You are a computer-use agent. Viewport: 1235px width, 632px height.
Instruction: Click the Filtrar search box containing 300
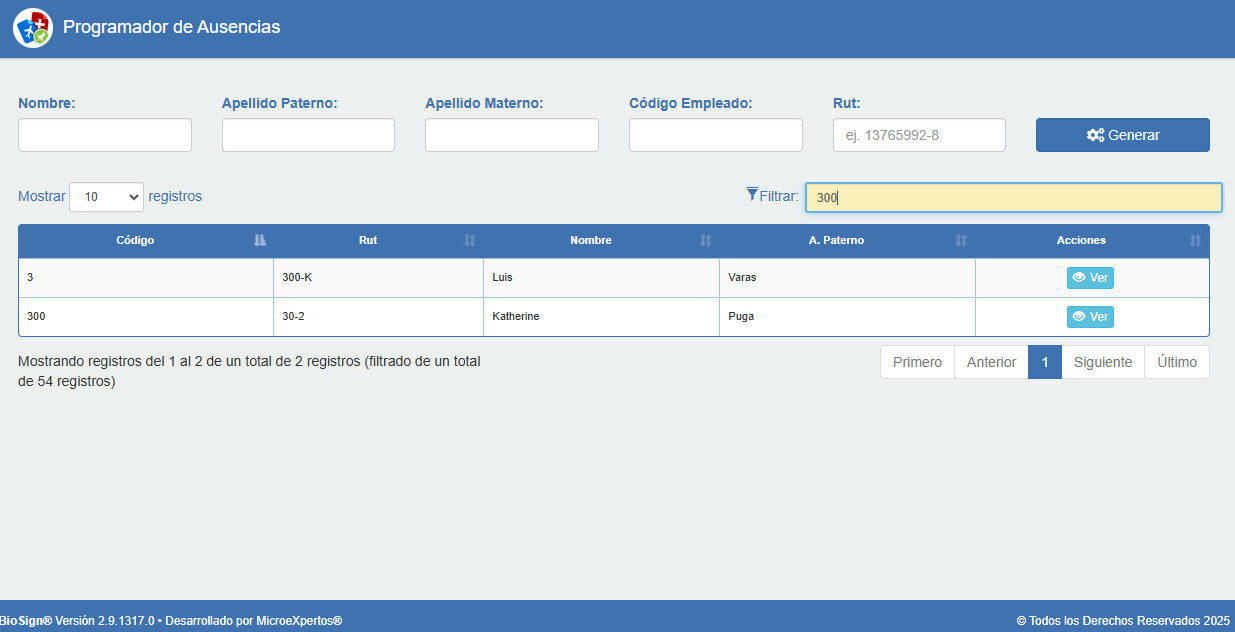1014,197
